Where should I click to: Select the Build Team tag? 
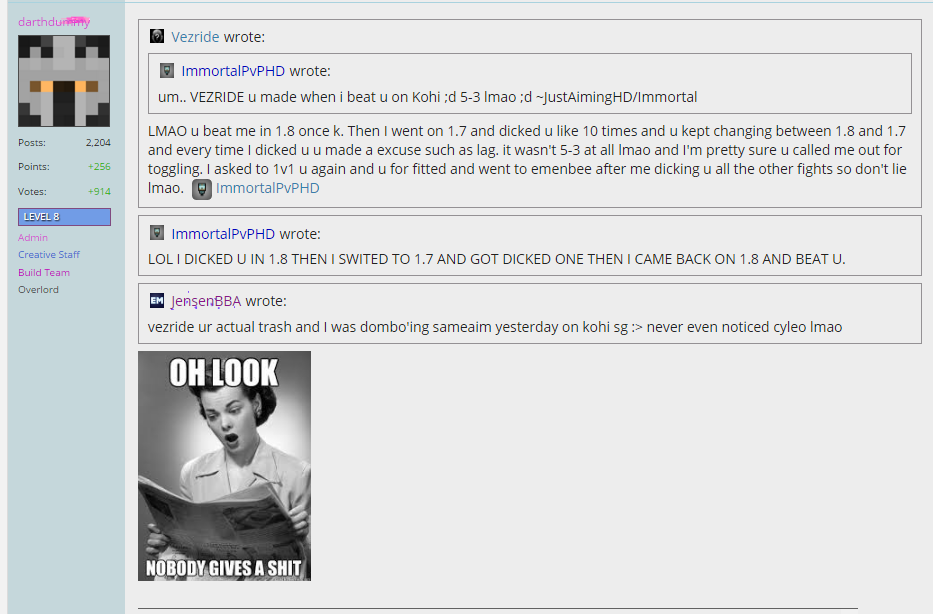pos(44,272)
